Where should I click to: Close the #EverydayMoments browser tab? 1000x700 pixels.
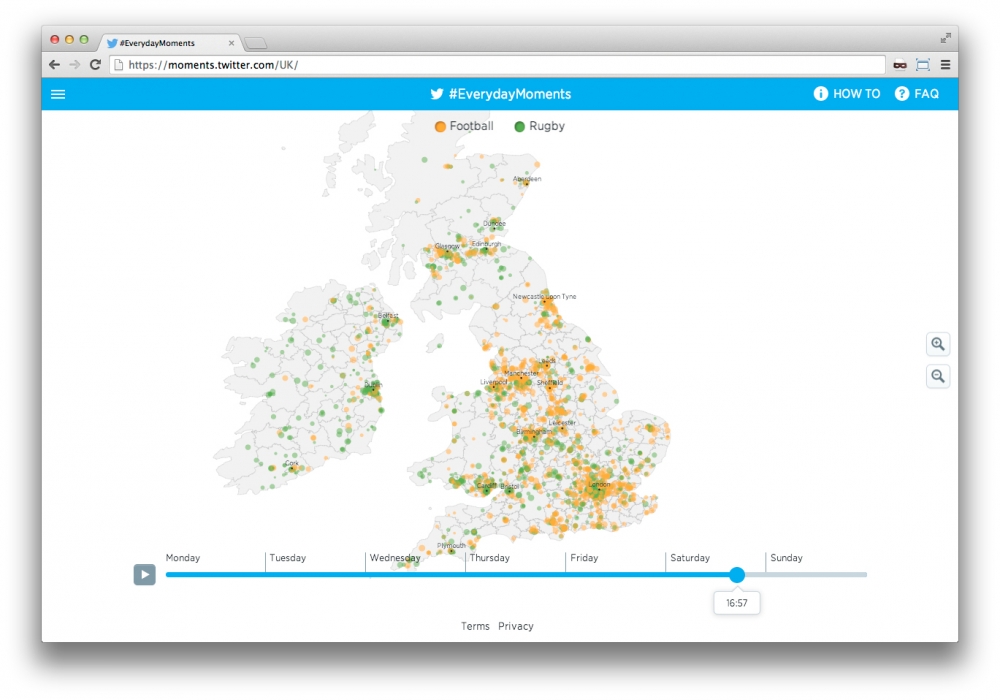tap(231, 43)
